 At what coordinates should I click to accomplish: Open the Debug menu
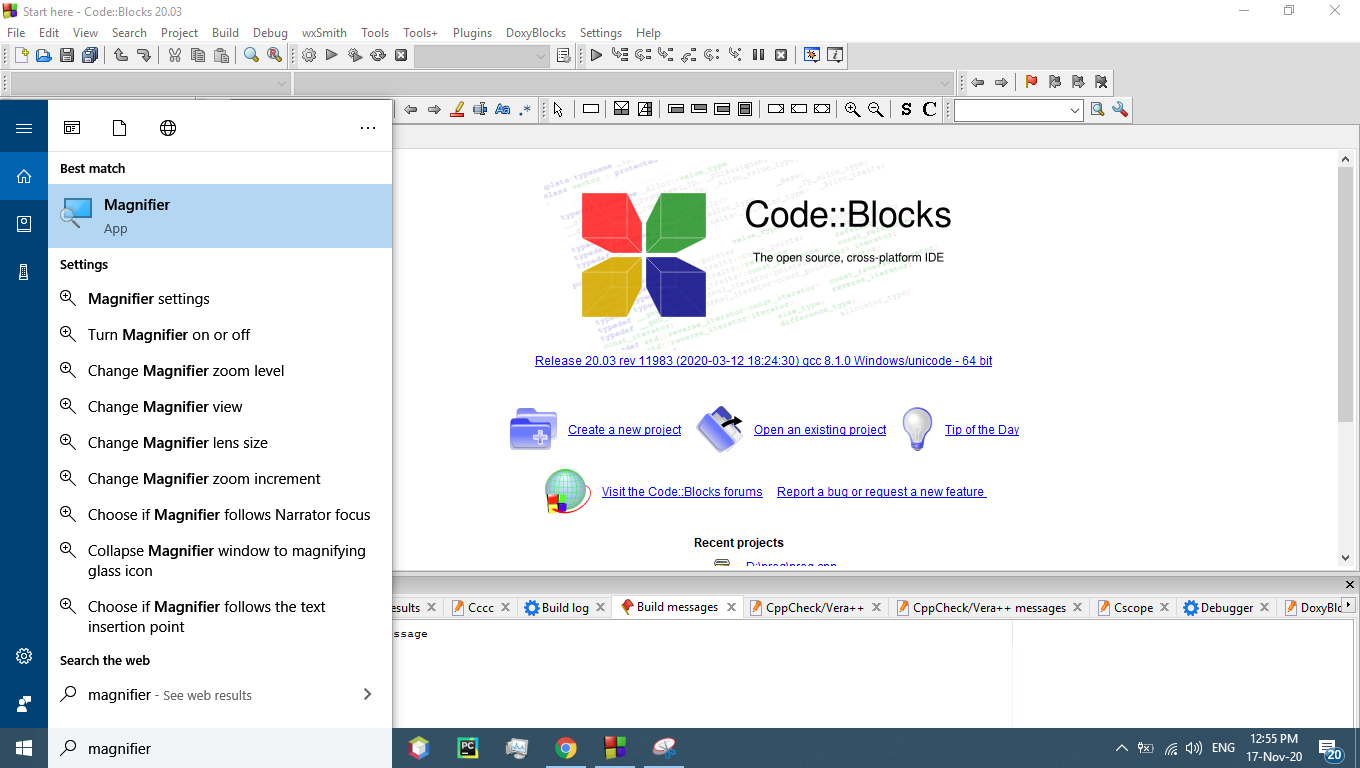pyautogui.click(x=270, y=32)
